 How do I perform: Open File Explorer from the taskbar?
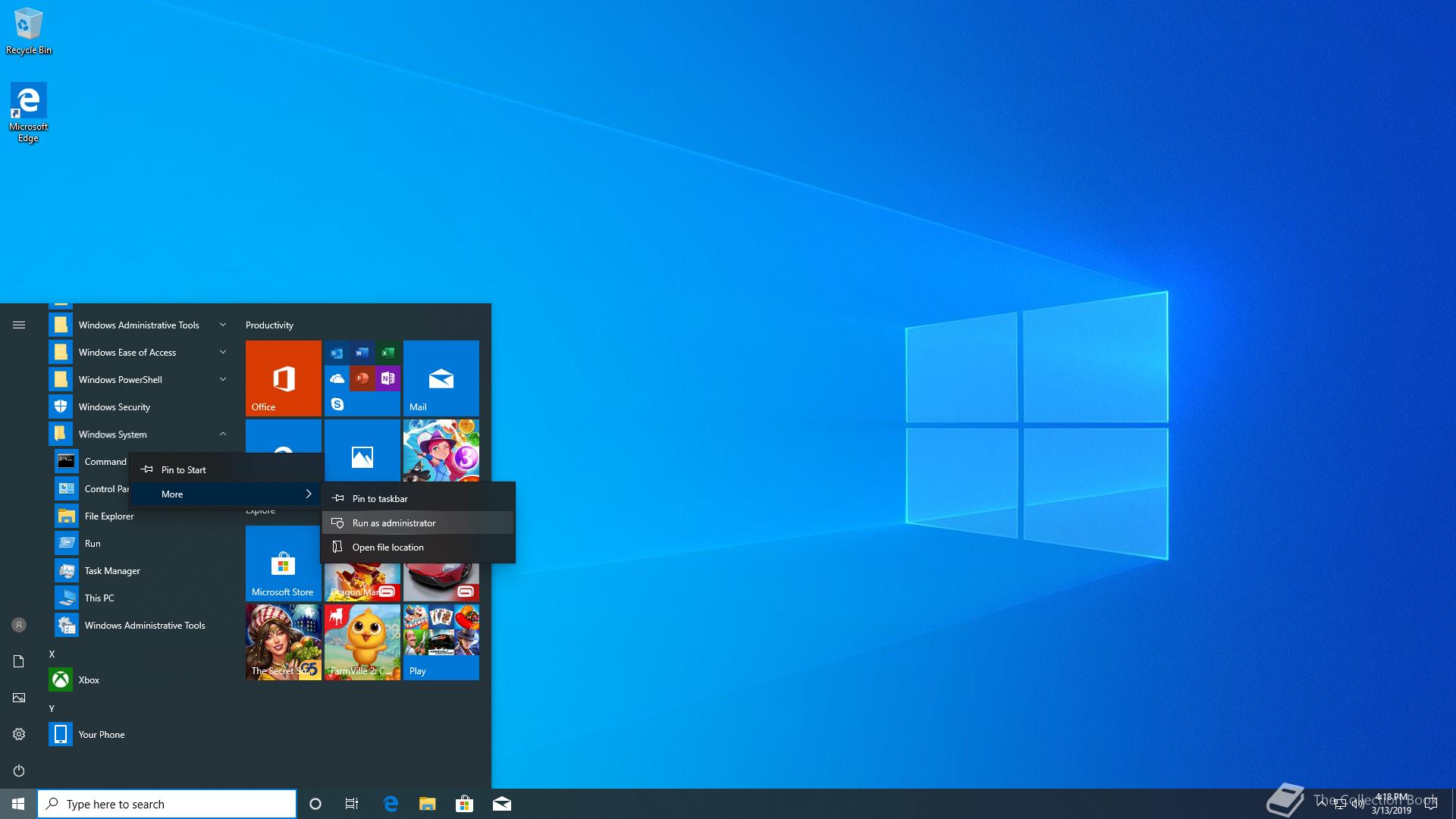click(428, 804)
